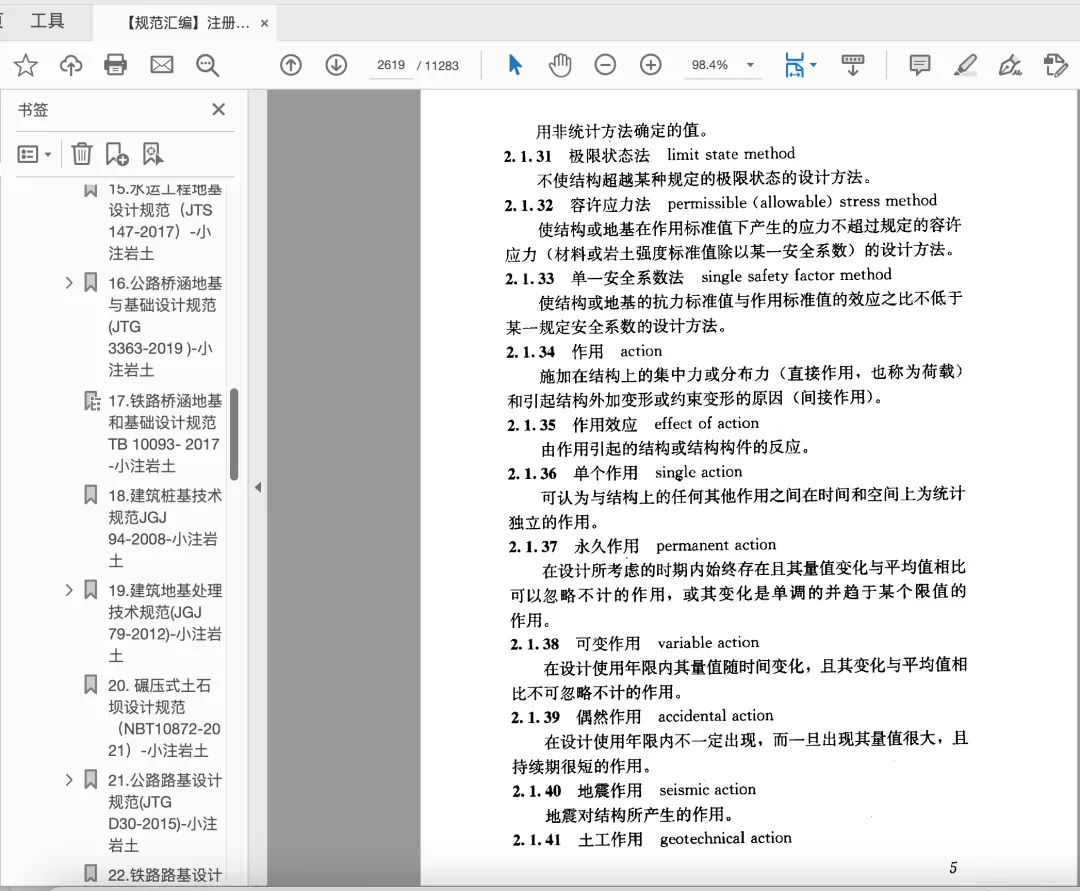Click term 2.1.39 偶然作用 accidental action
The height and width of the screenshot is (891, 1080).
click(x=642, y=717)
